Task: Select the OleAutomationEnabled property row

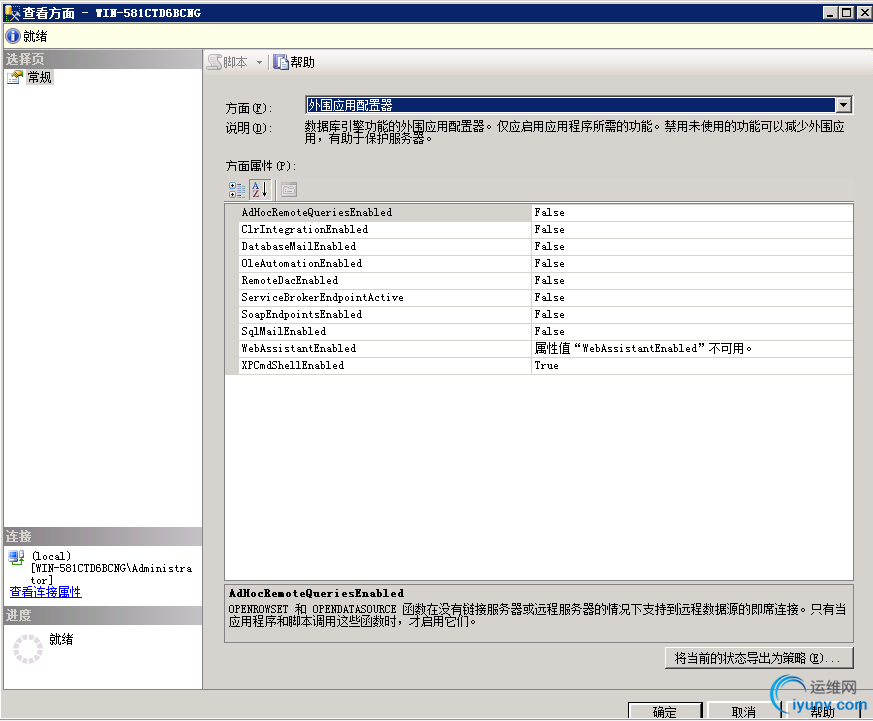Action: click(539, 263)
